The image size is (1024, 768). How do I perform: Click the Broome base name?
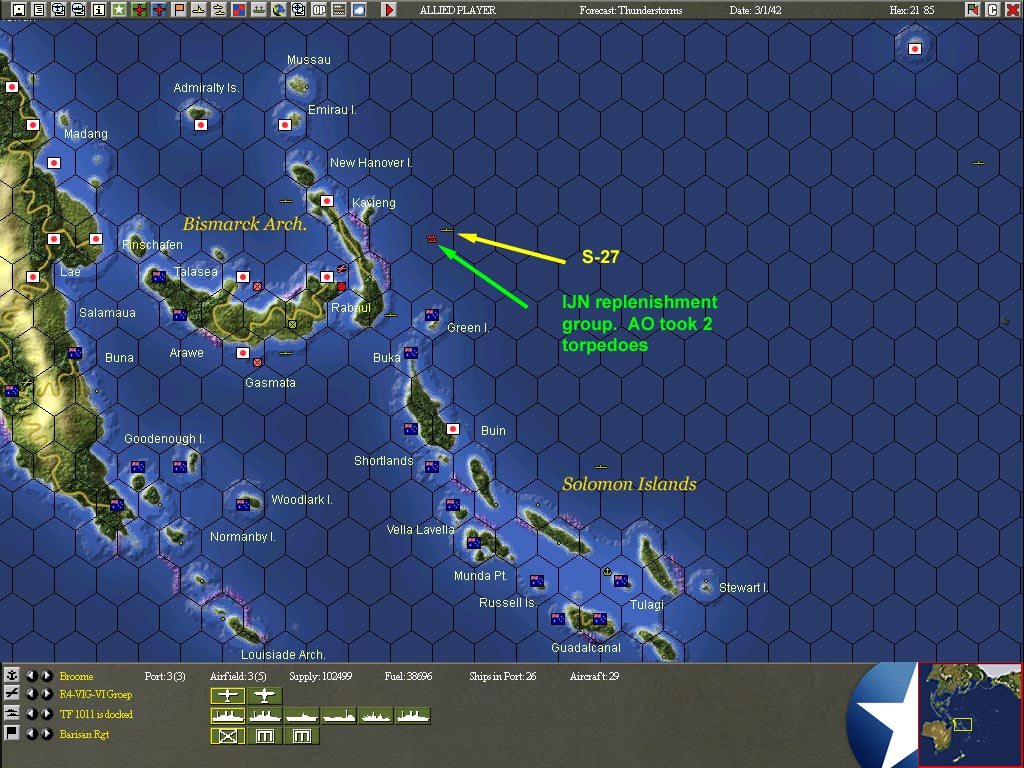76,676
